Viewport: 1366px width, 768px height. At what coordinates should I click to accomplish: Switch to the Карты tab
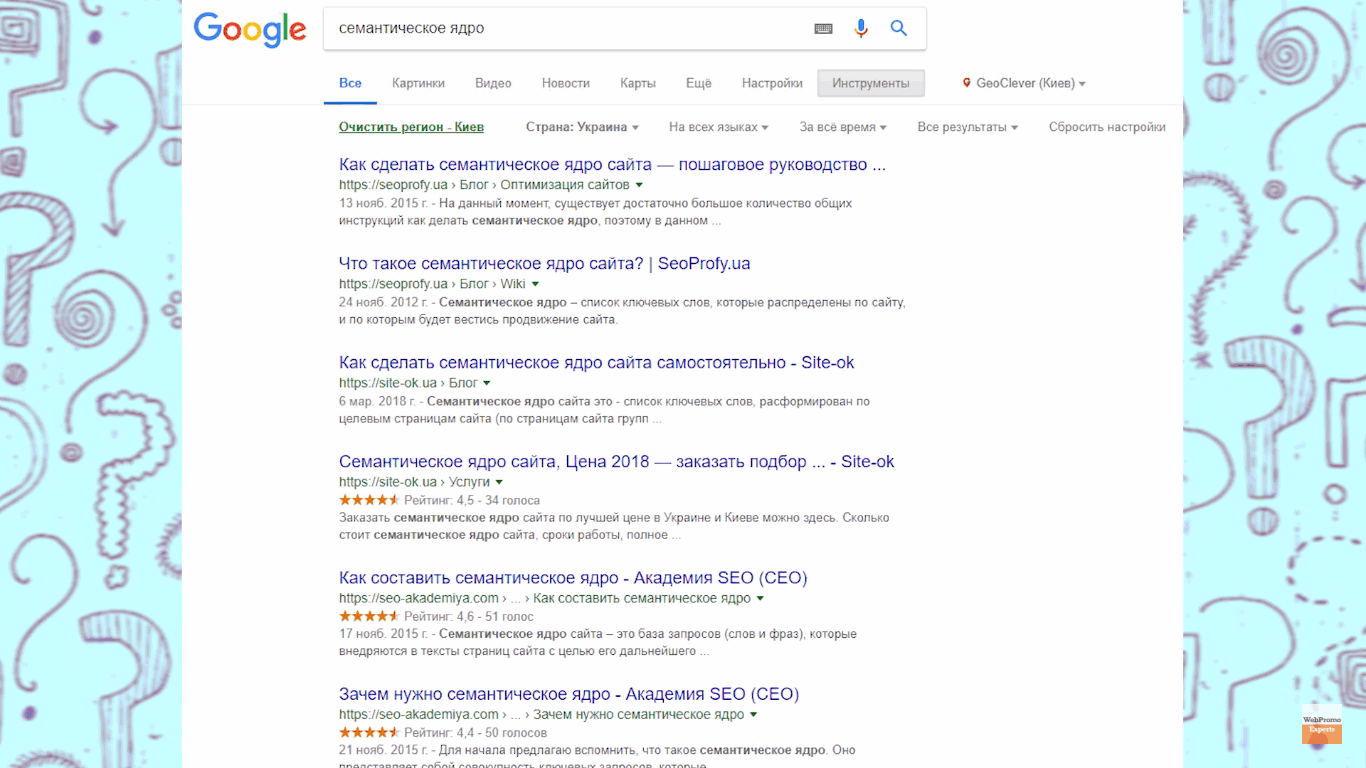638,84
